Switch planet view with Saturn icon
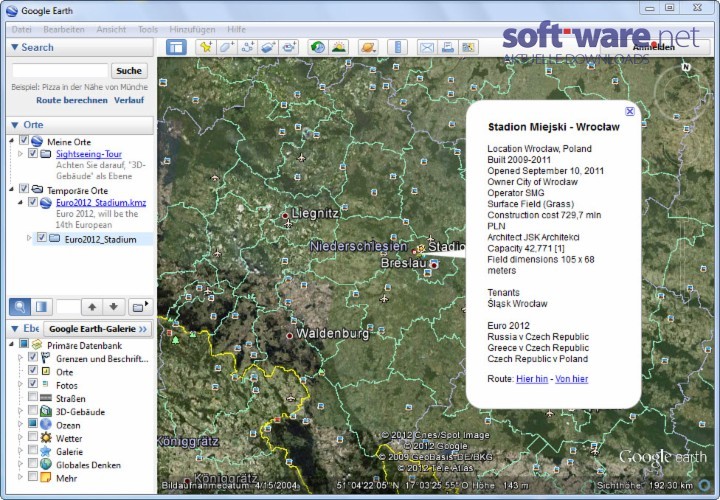 (x=368, y=47)
